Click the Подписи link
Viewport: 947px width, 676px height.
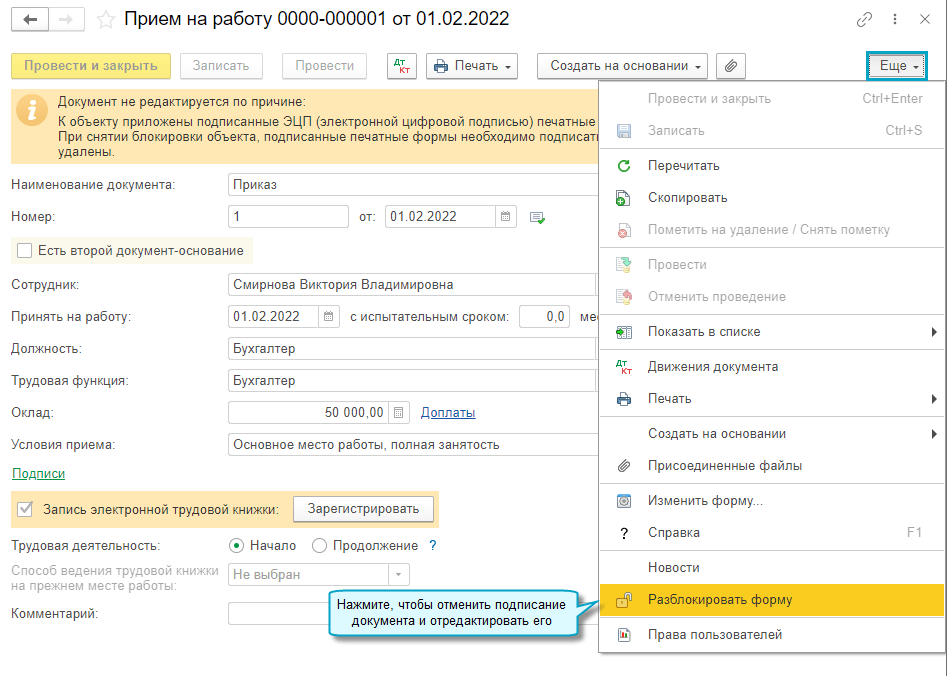(38, 474)
